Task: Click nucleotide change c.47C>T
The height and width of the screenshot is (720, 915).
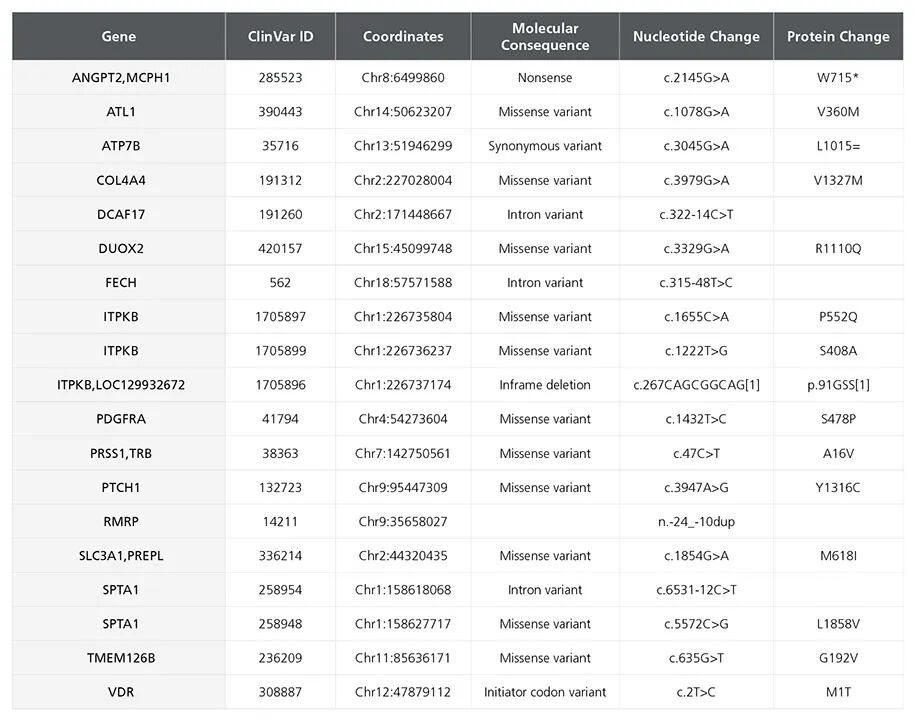Action: (x=696, y=453)
